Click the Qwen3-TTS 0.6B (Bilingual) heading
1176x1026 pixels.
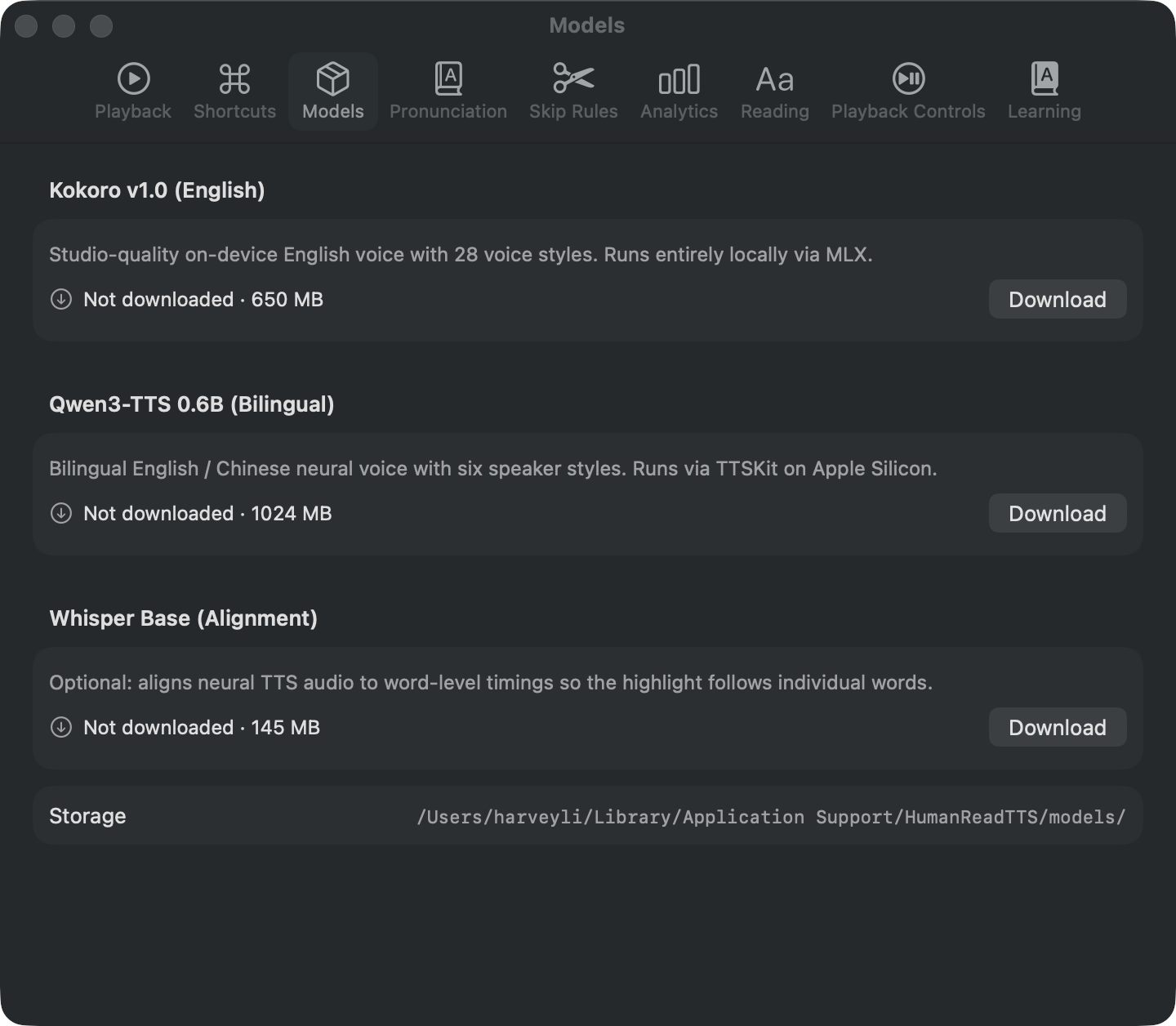pos(192,404)
